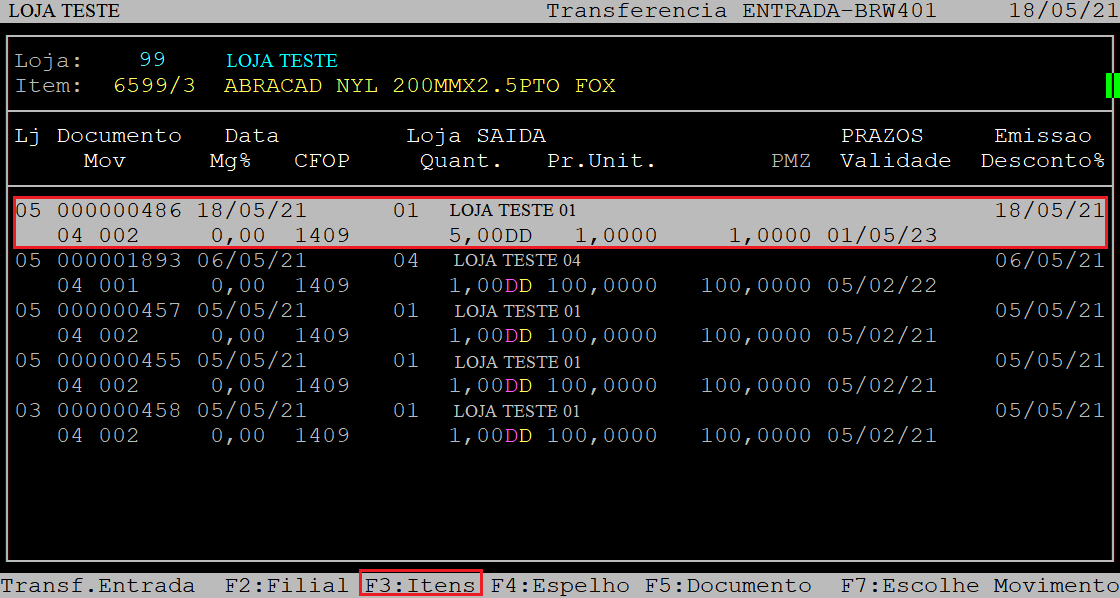
Task: Click the Documento column header
Action: pyautogui.click(x=119, y=136)
